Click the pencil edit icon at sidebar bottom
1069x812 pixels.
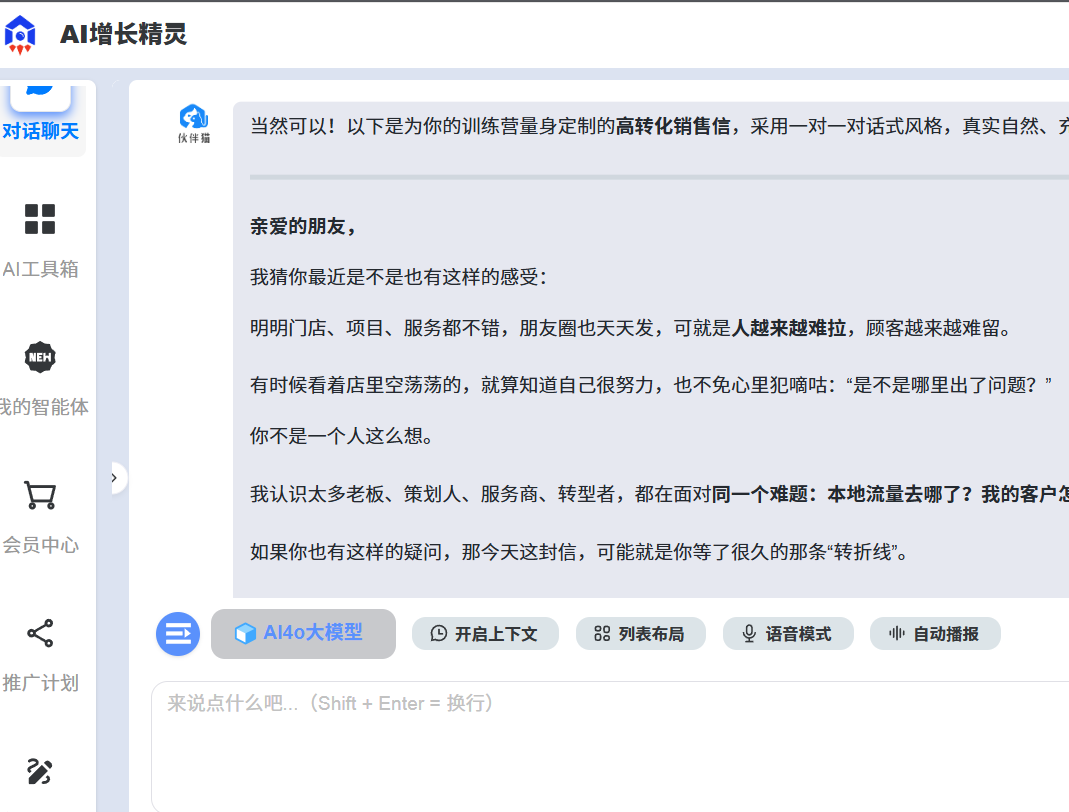(40, 772)
